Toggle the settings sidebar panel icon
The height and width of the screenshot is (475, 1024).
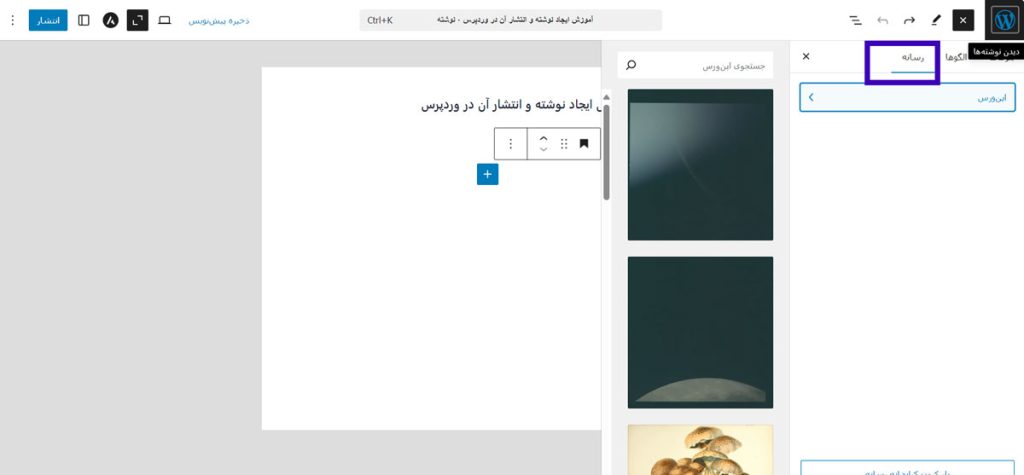tap(83, 20)
